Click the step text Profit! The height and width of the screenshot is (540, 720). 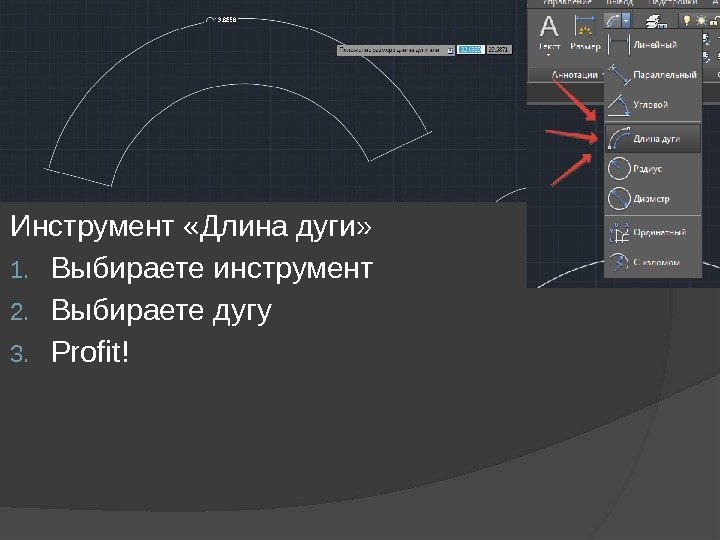pos(90,352)
